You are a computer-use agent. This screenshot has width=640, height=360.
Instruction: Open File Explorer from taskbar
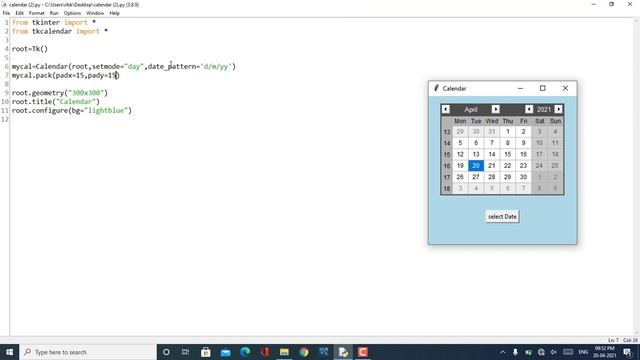click(x=284, y=352)
